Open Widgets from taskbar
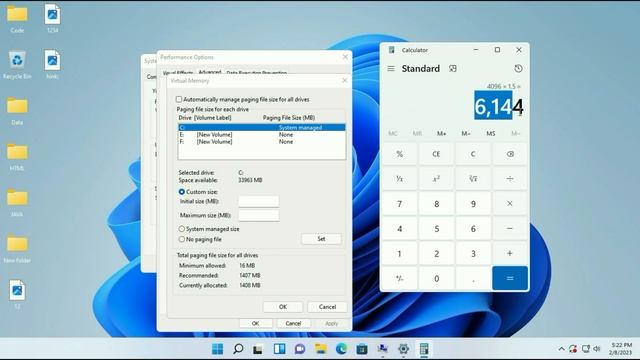Viewport: 640px width, 360px height. [x=280, y=349]
